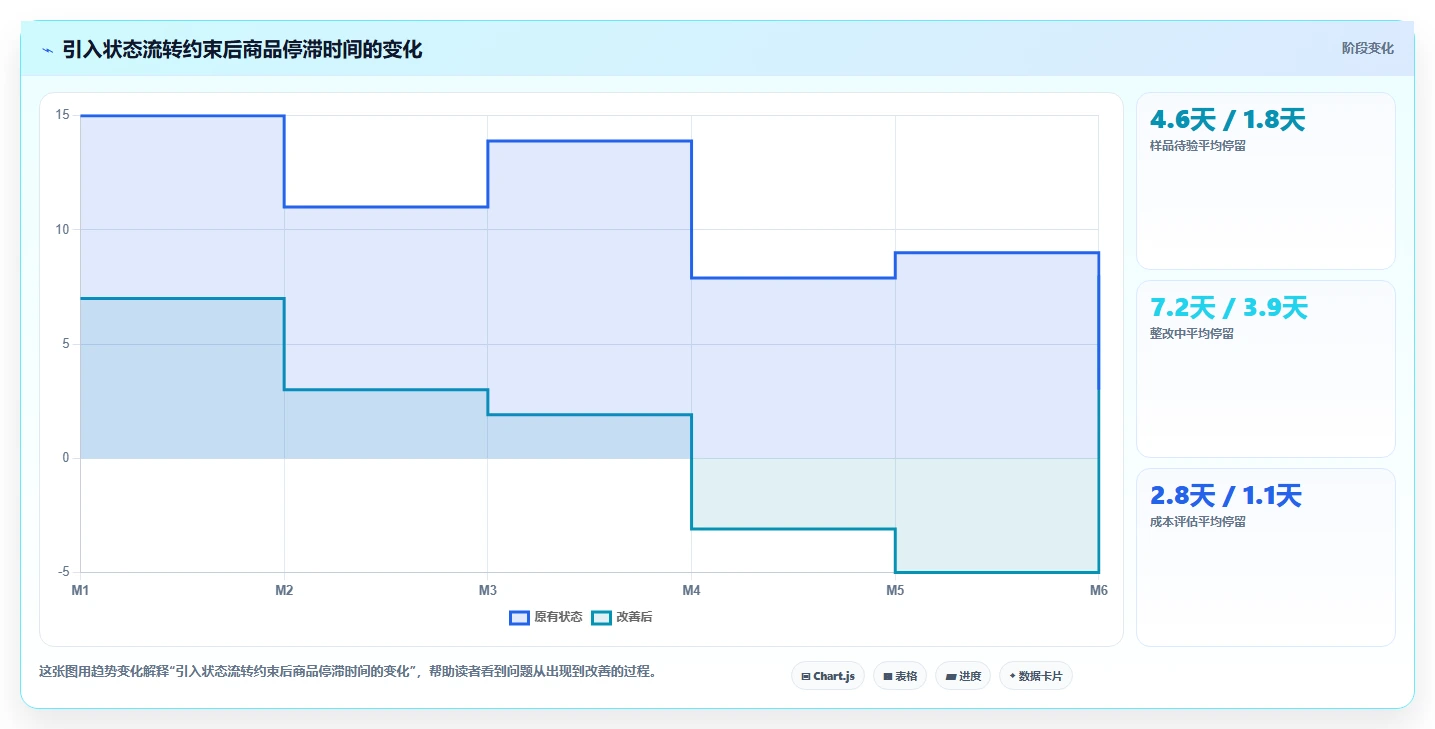Click the 7.2天 / 3.9天 stat value

tap(1229, 308)
